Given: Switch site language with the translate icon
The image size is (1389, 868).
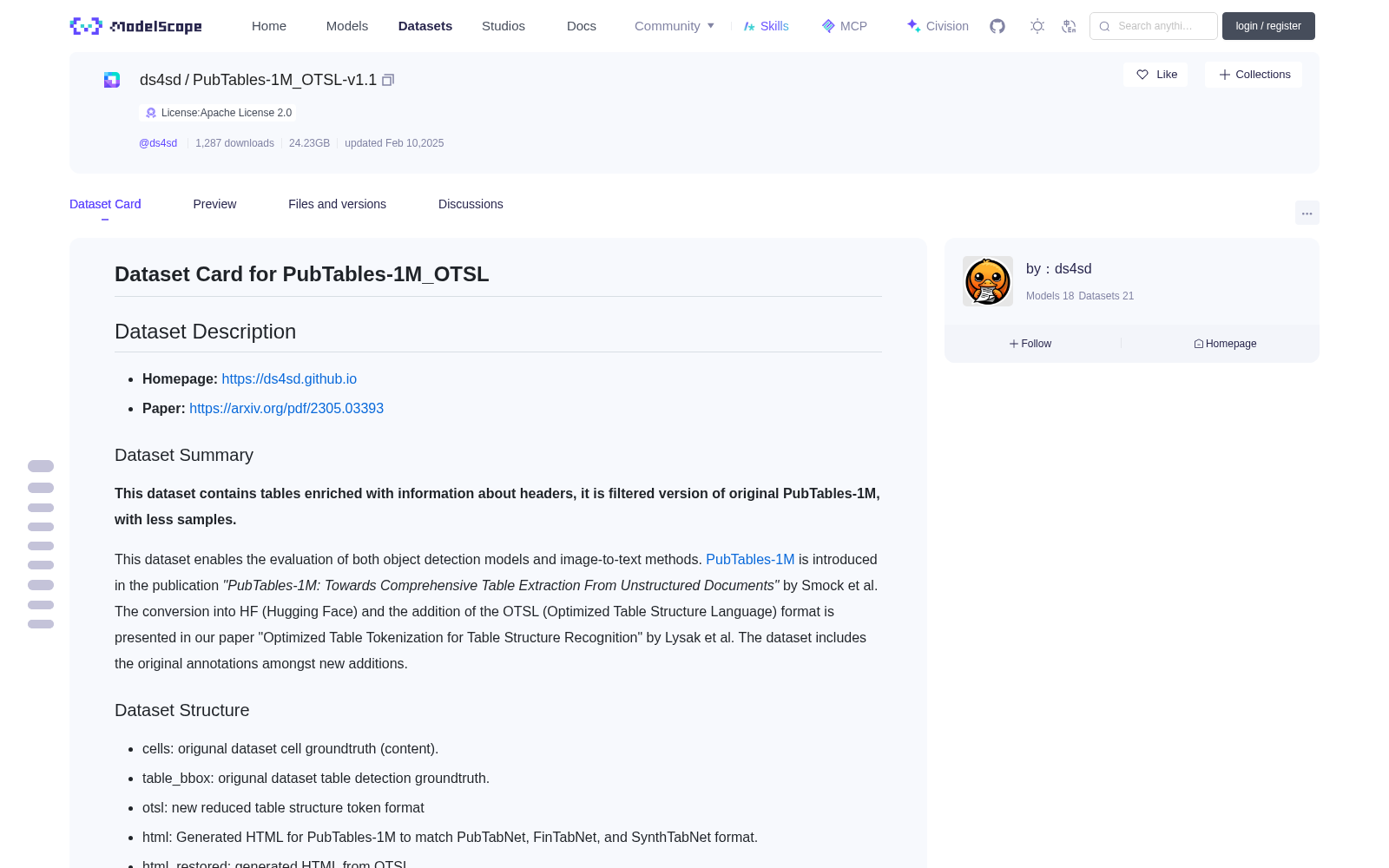Looking at the screenshot, I should coord(1069,26).
